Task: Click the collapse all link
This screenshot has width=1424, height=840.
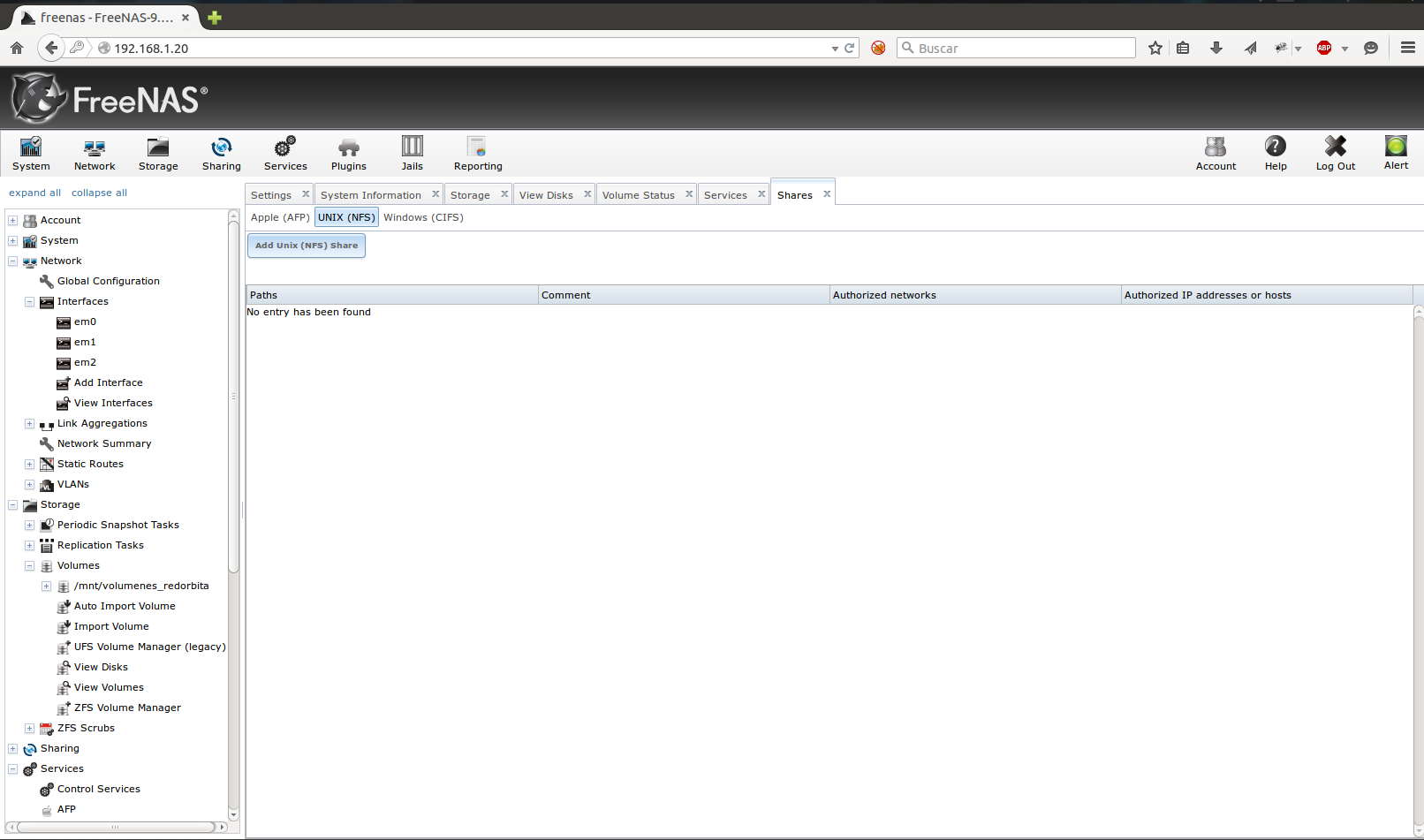Action: point(99,193)
